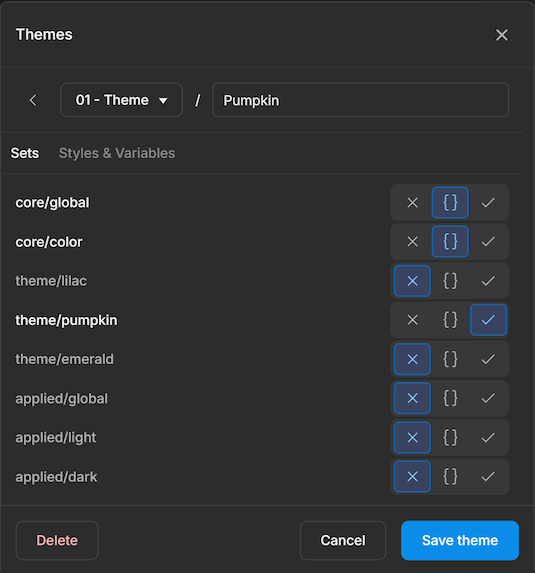The height and width of the screenshot is (573, 535).
Task: Enable applied/light with checkmark toggle
Action: click(x=488, y=437)
